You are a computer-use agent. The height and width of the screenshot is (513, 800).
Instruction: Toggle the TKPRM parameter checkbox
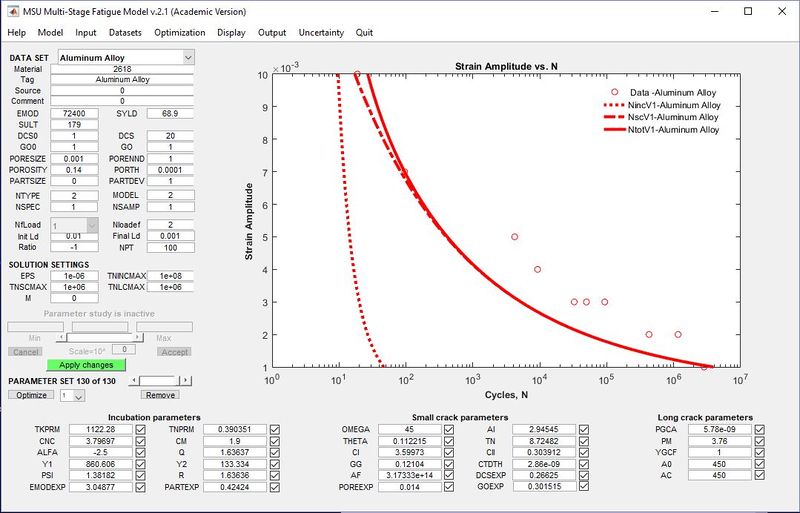click(x=140, y=429)
